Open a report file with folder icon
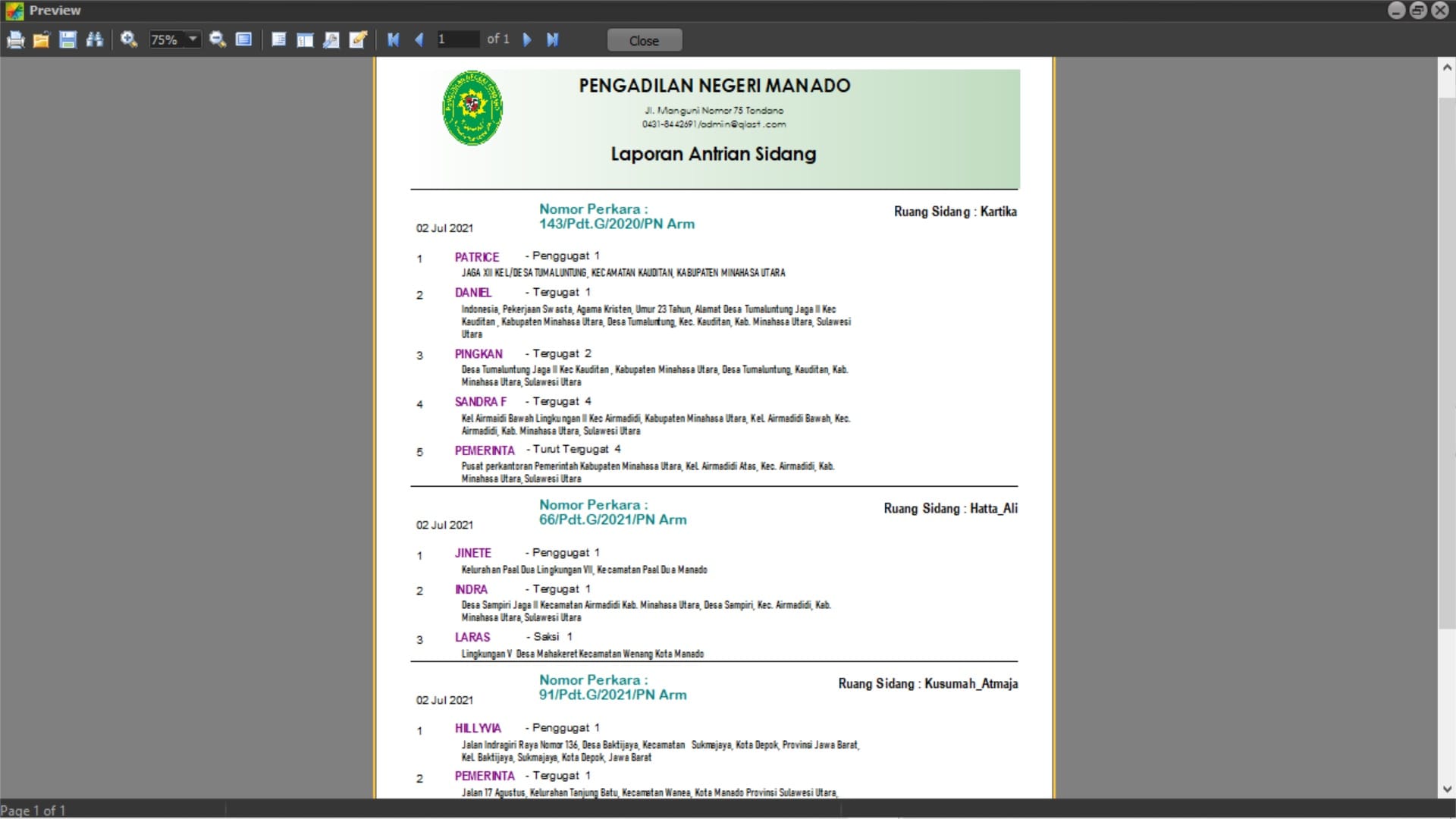Viewport: 1456px width, 819px height. [x=41, y=39]
